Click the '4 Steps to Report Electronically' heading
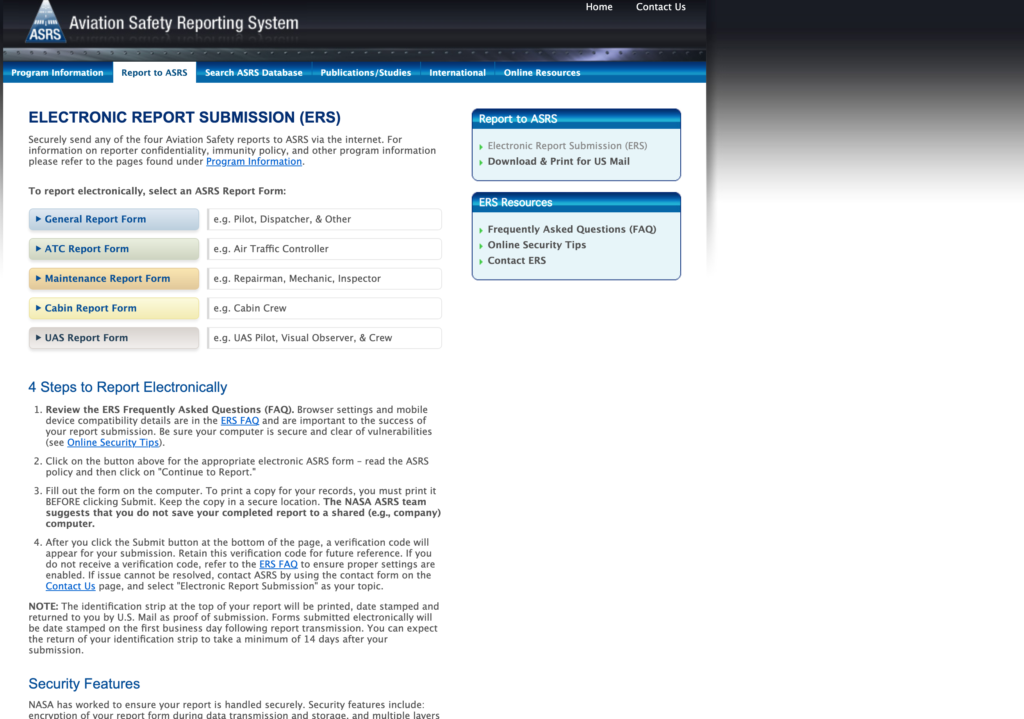The height and width of the screenshot is (719, 1024). (128, 387)
